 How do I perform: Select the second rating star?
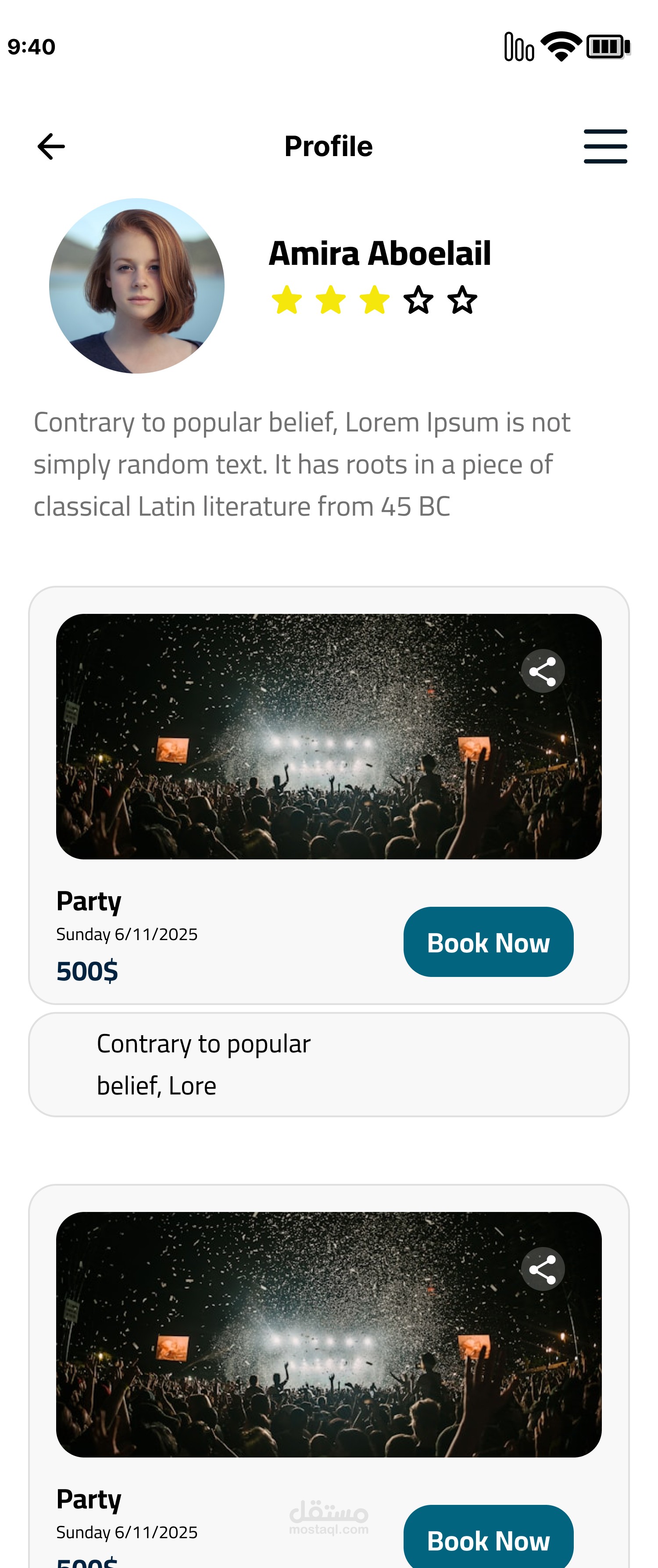pyautogui.click(x=330, y=300)
